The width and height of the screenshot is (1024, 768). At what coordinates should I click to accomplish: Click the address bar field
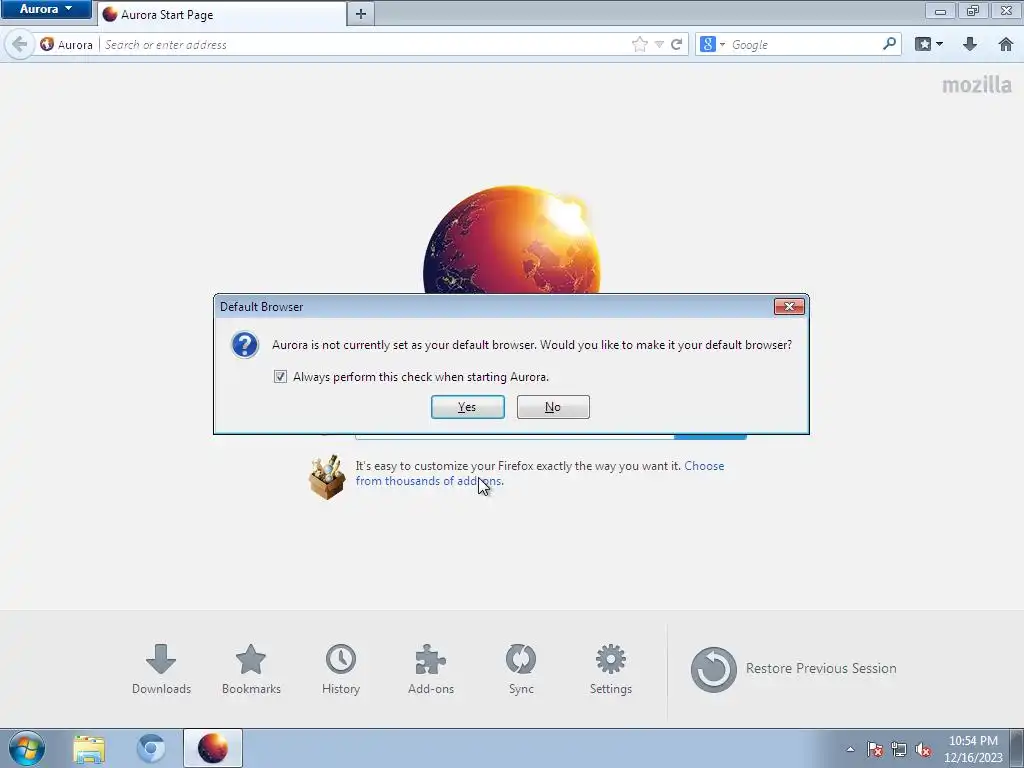point(366,44)
